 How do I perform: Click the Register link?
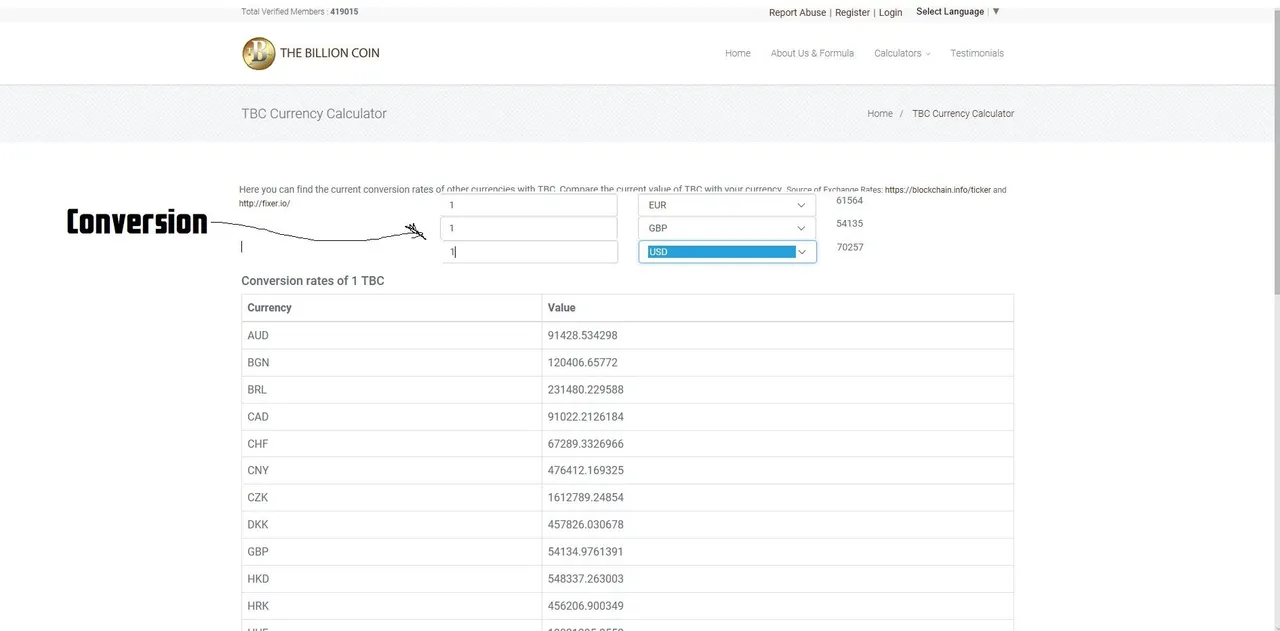pyautogui.click(x=852, y=13)
